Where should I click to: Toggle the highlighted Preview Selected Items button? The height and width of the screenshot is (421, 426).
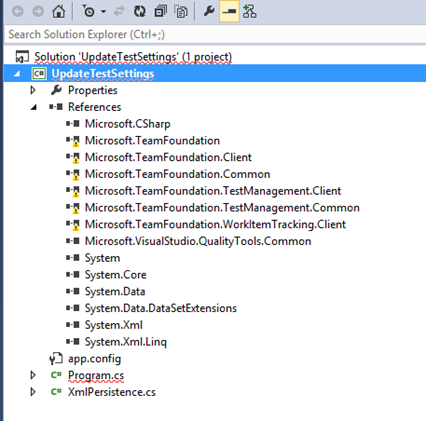pyautogui.click(x=229, y=11)
